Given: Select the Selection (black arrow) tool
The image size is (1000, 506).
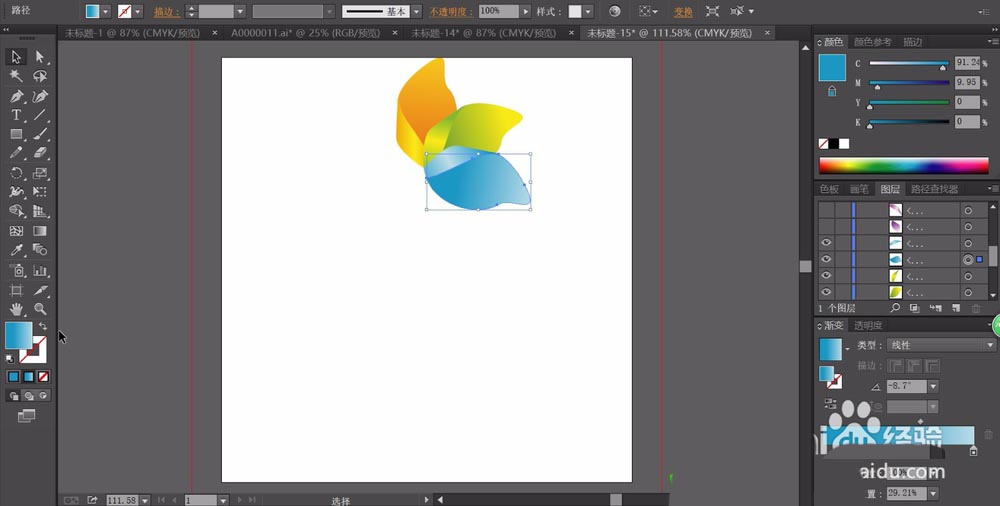Looking at the screenshot, I should point(16,57).
